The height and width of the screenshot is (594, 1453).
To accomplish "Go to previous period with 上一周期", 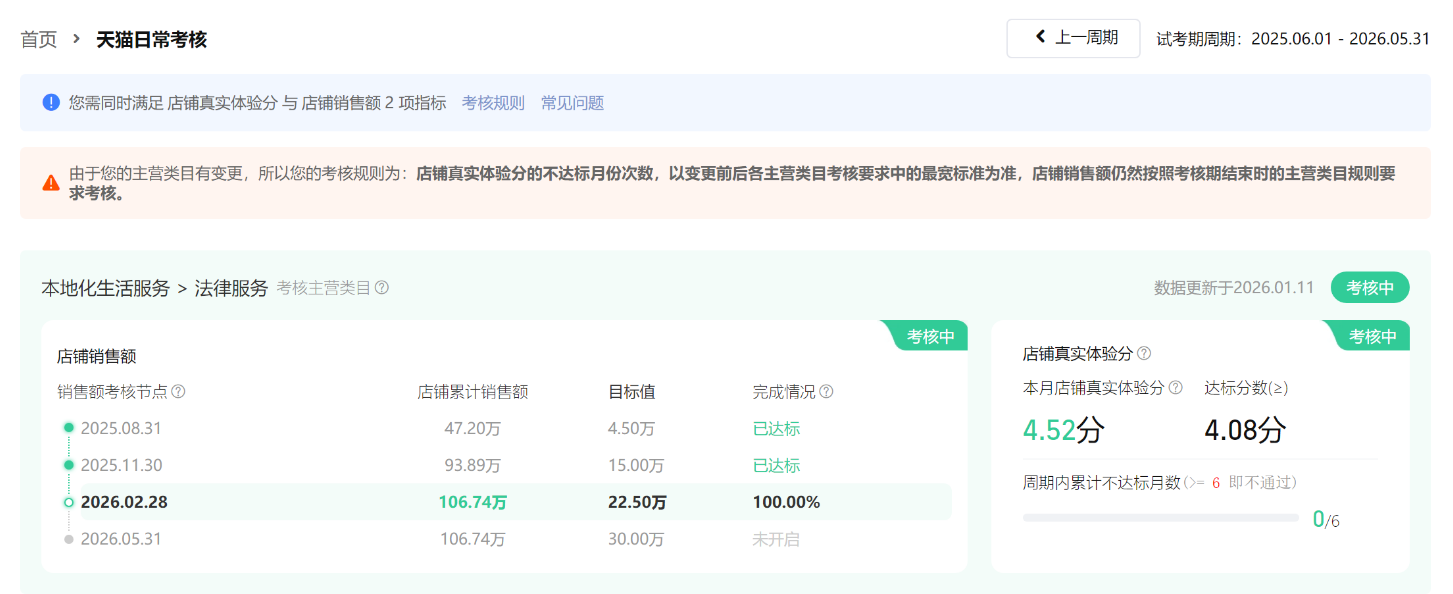I will click(1073, 38).
